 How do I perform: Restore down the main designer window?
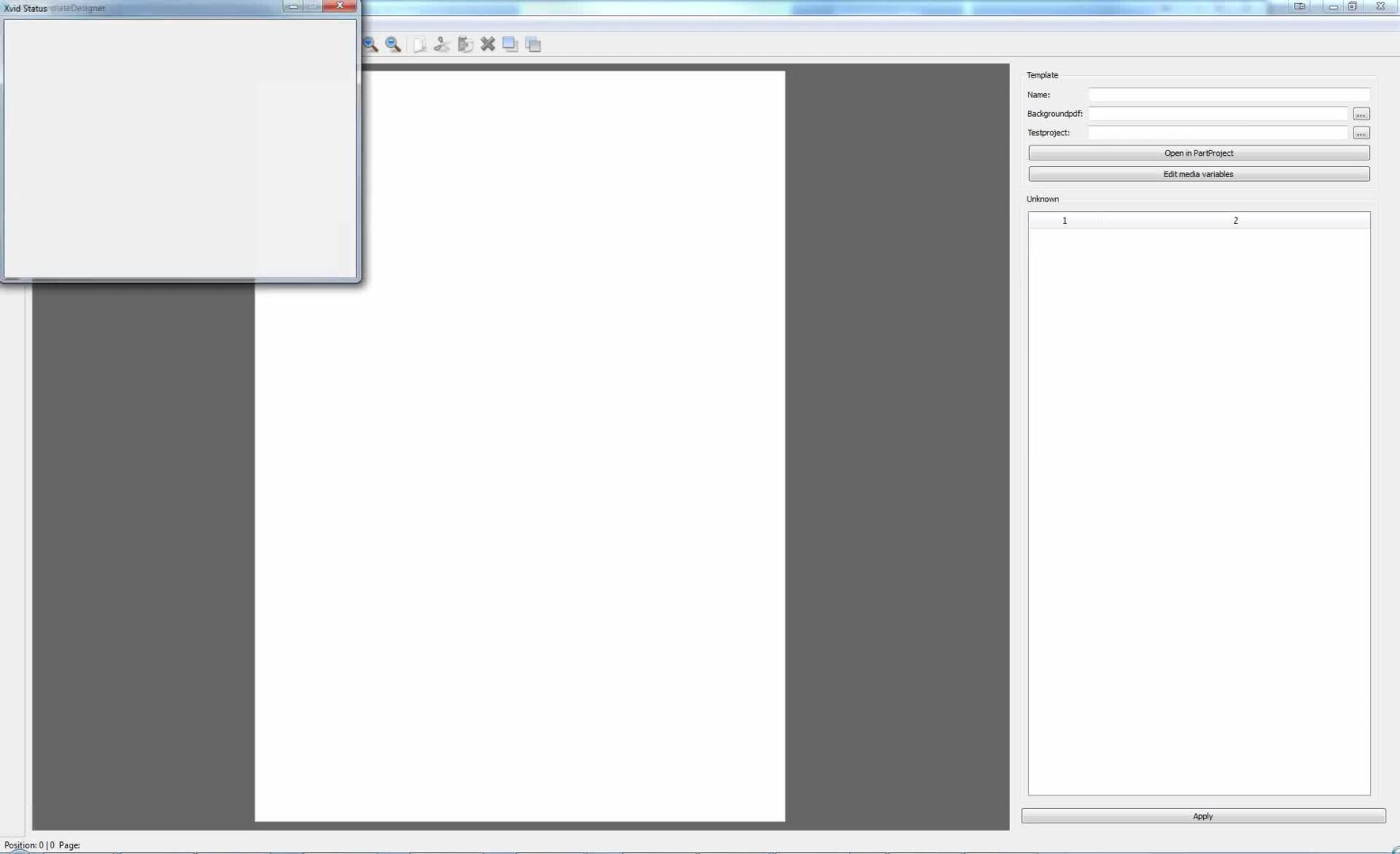click(1353, 6)
